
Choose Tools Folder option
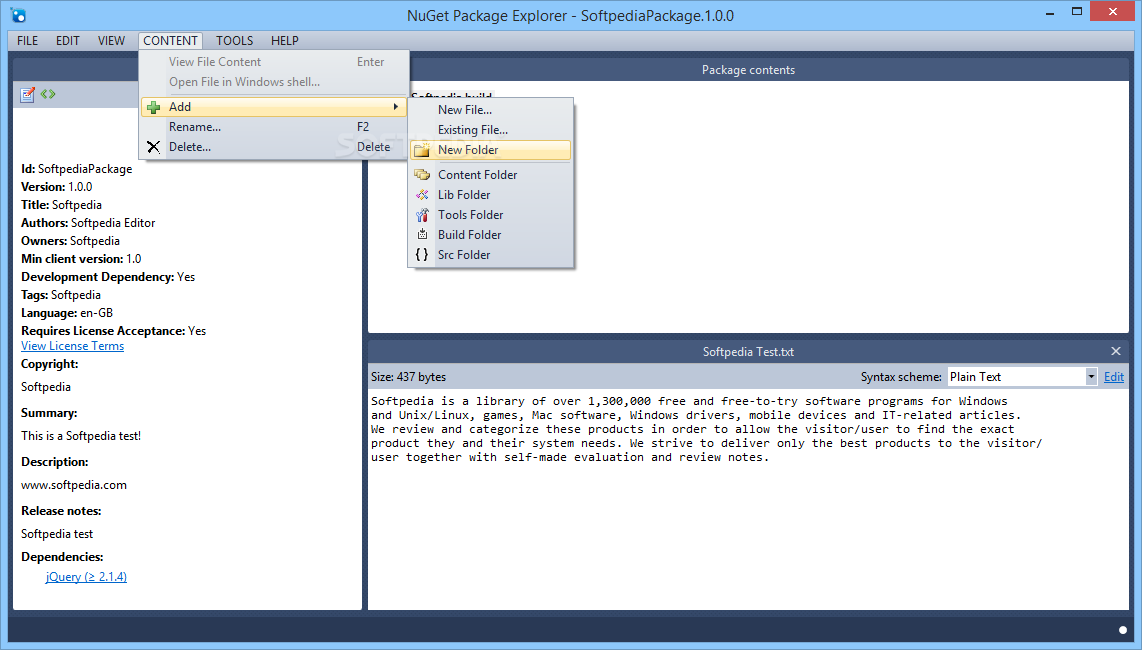coord(490,215)
